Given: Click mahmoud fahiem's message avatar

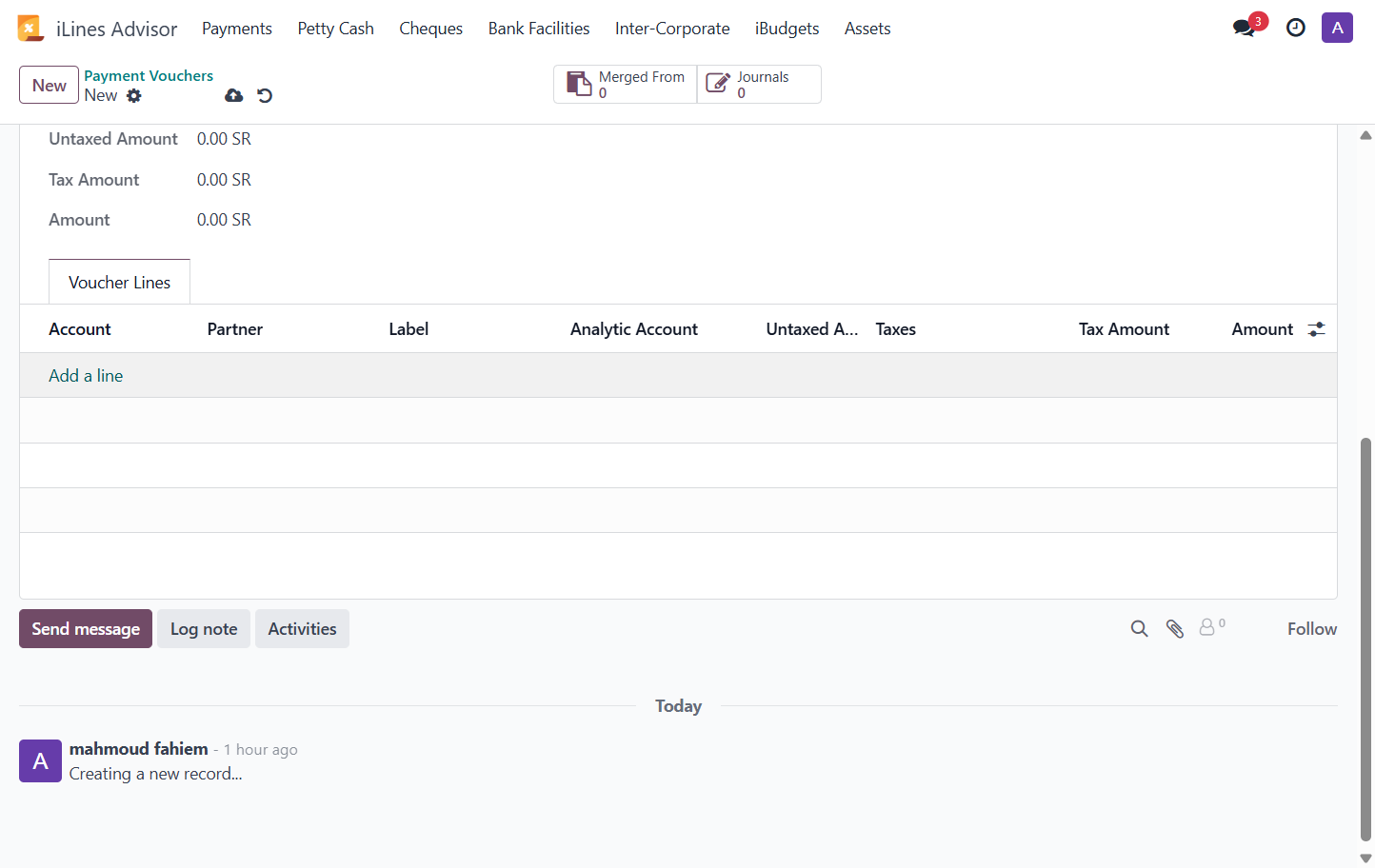Looking at the screenshot, I should (x=40, y=761).
